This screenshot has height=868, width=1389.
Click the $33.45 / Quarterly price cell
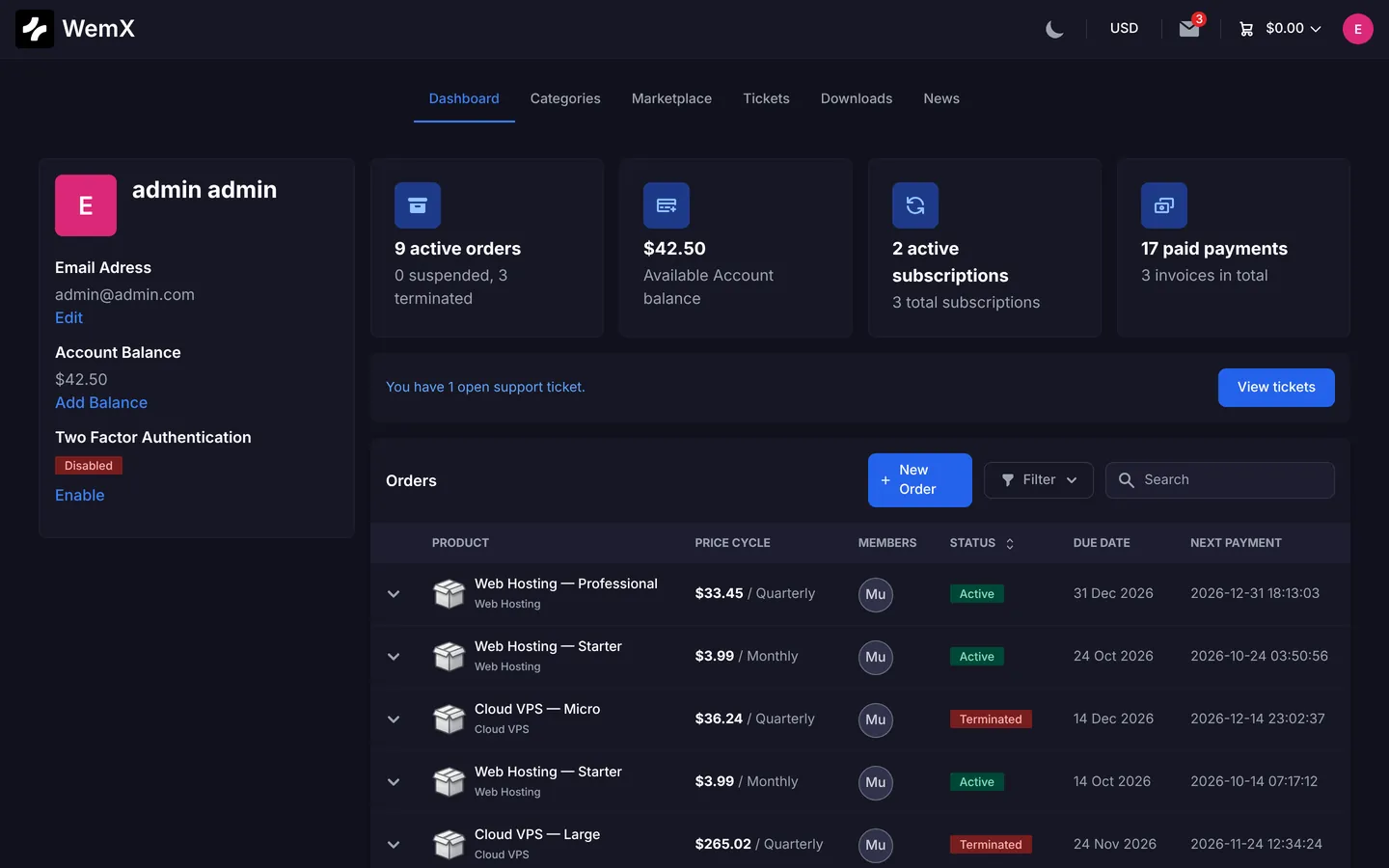click(755, 594)
